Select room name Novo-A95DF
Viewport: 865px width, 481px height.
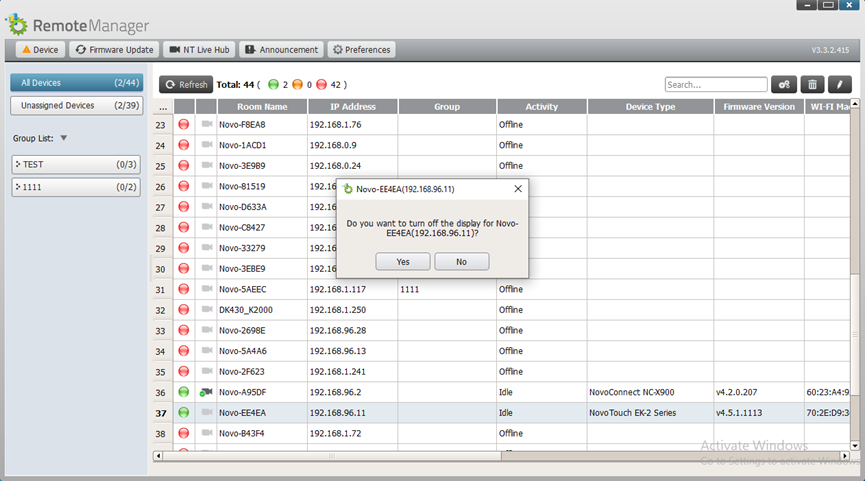(242, 392)
